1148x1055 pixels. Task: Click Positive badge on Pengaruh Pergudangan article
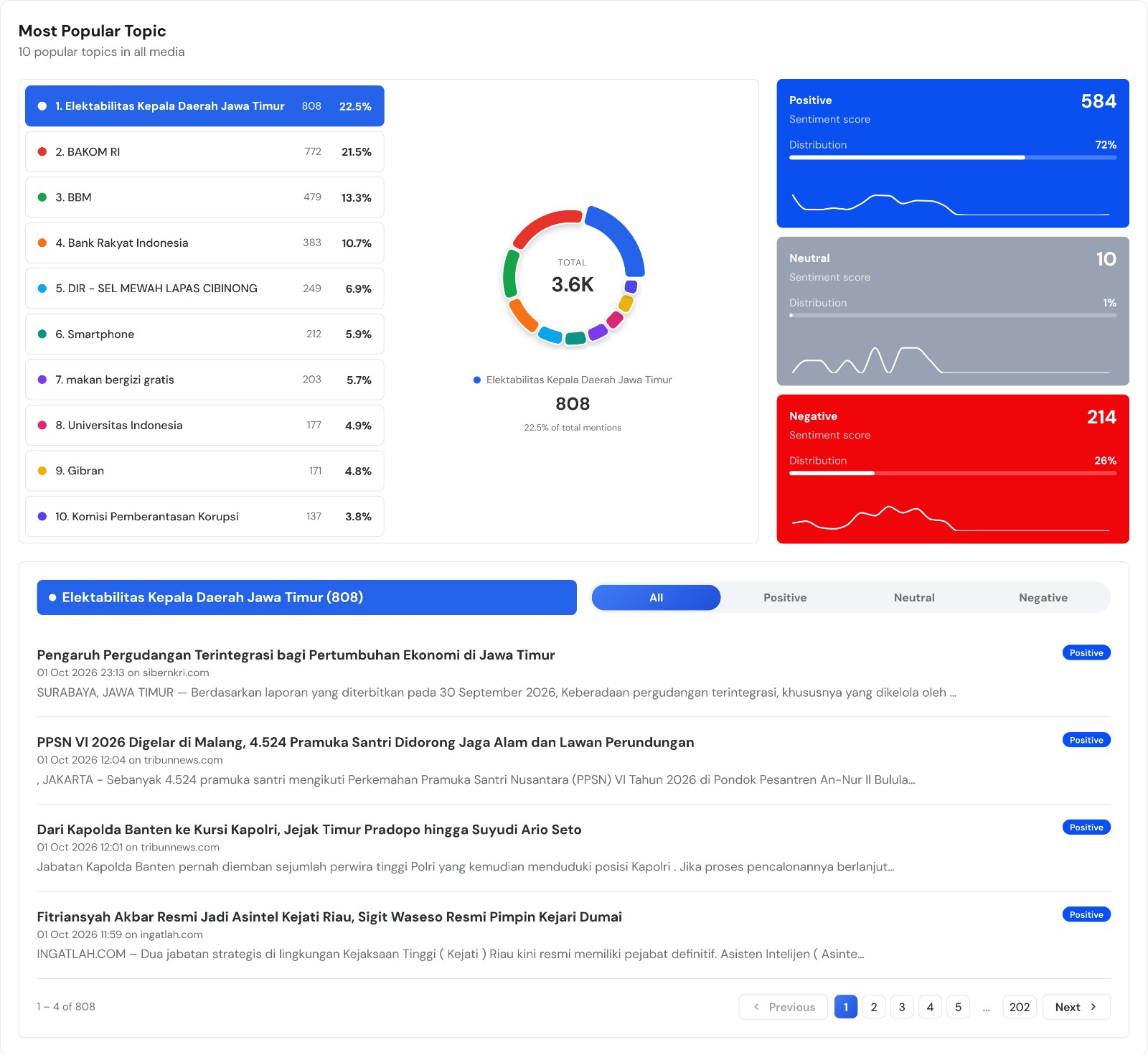pyautogui.click(x=1086, y=653)
